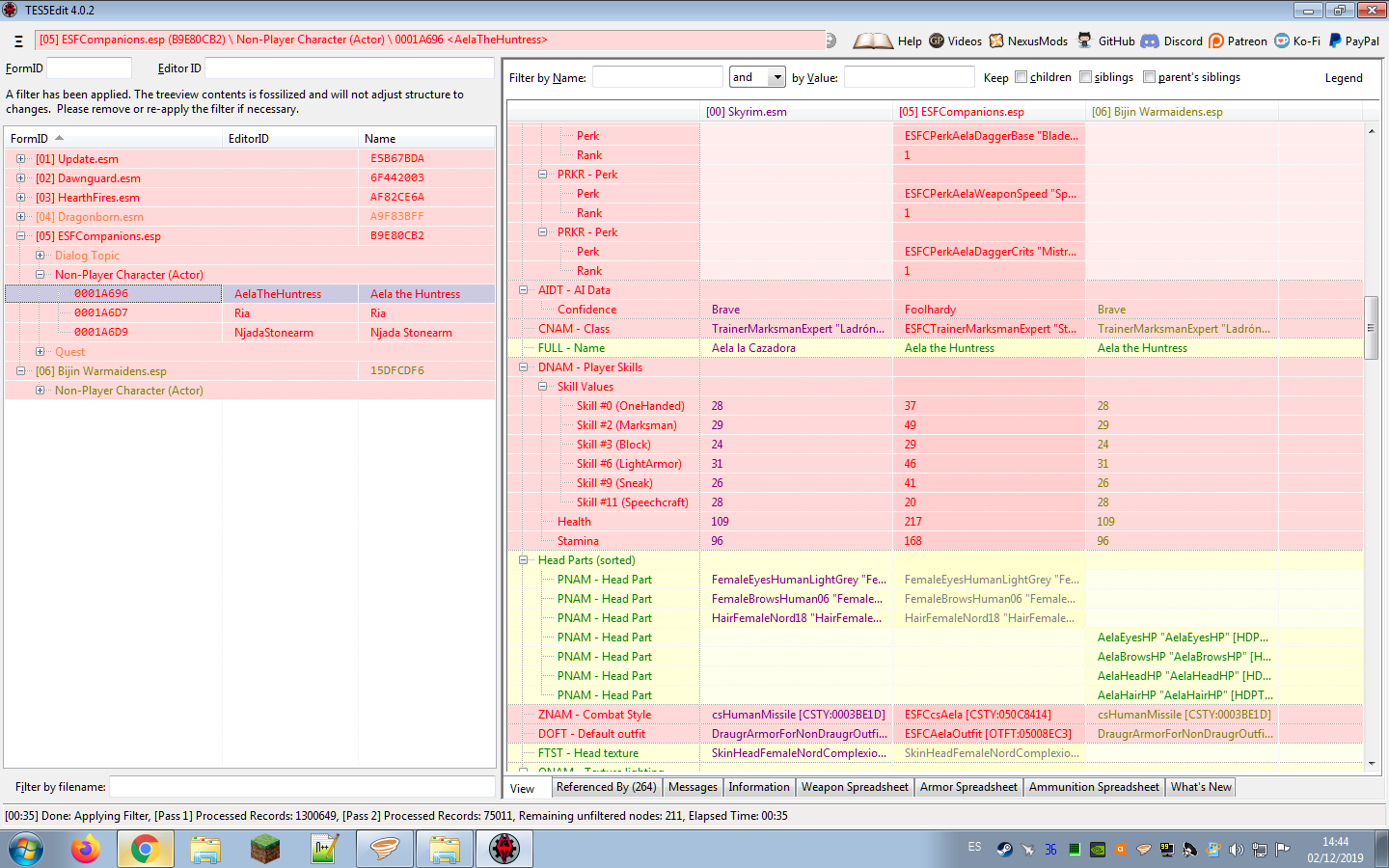The width and height of the screenshot is (1389, 868).
Task: Click the by Value filter field
Action: tap(909, 77)
